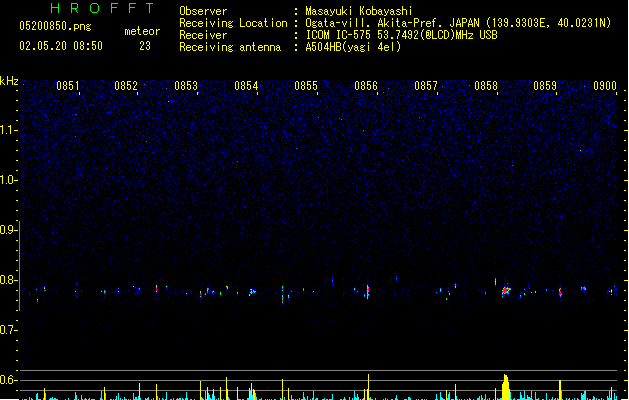Click the Receiving antenna label

coord(230,47)
